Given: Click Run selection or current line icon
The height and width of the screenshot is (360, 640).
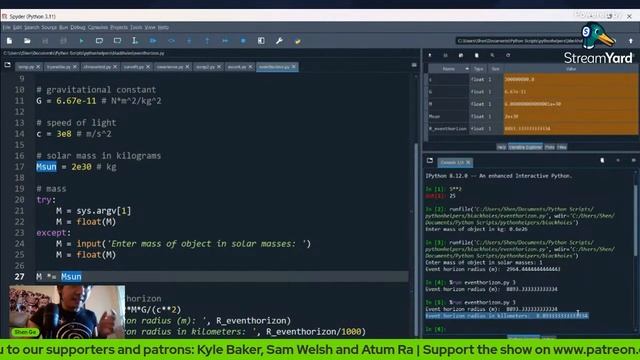Looking at the screenshot, I should [x=135, y=41].
